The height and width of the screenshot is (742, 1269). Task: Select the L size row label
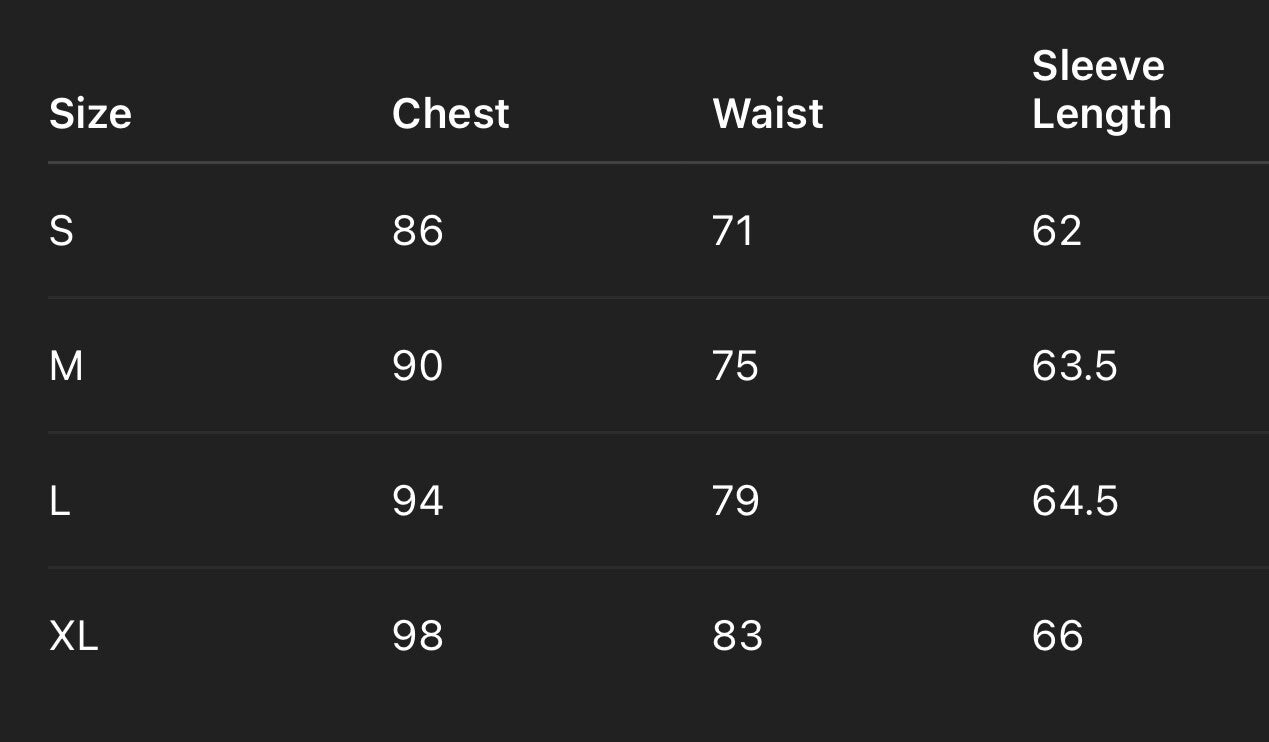point(60,501)
